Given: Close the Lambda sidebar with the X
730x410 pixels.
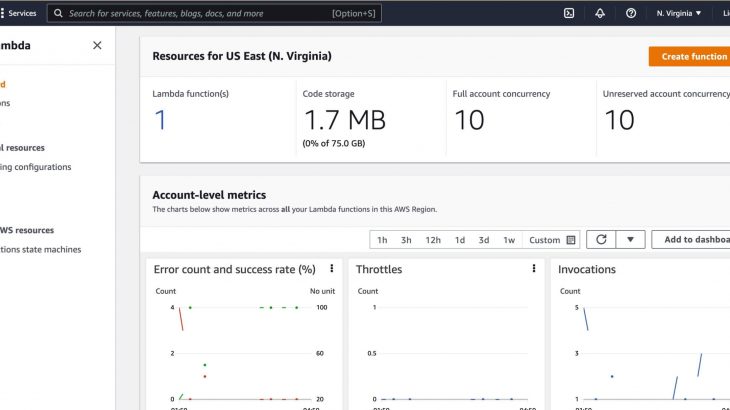Looking at the screenshot, I should click(97, 45).
